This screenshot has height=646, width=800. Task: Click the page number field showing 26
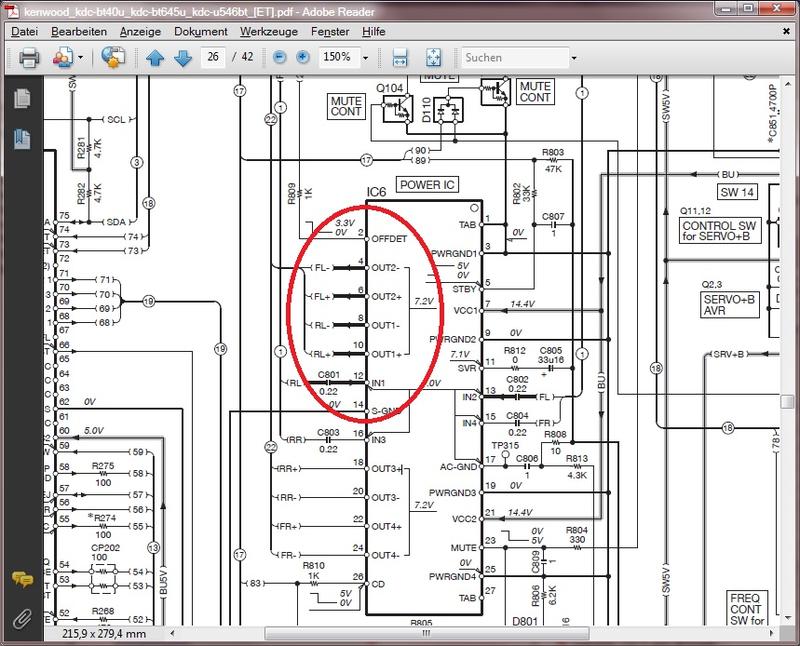click(214, 58)
